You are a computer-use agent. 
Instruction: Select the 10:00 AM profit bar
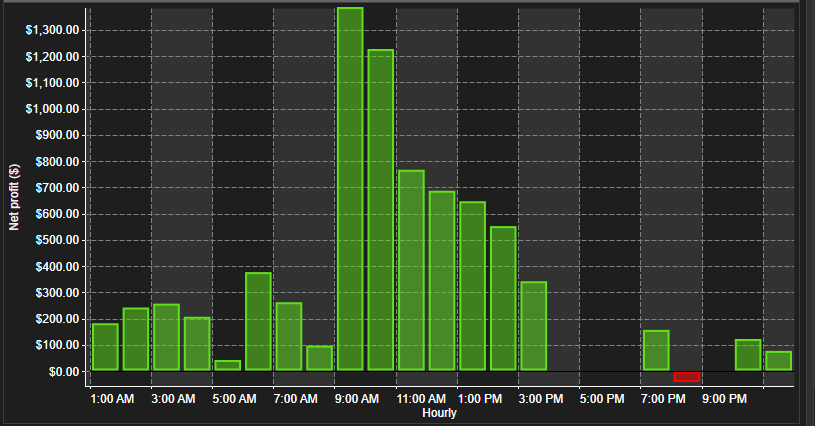tap(381, 210)
